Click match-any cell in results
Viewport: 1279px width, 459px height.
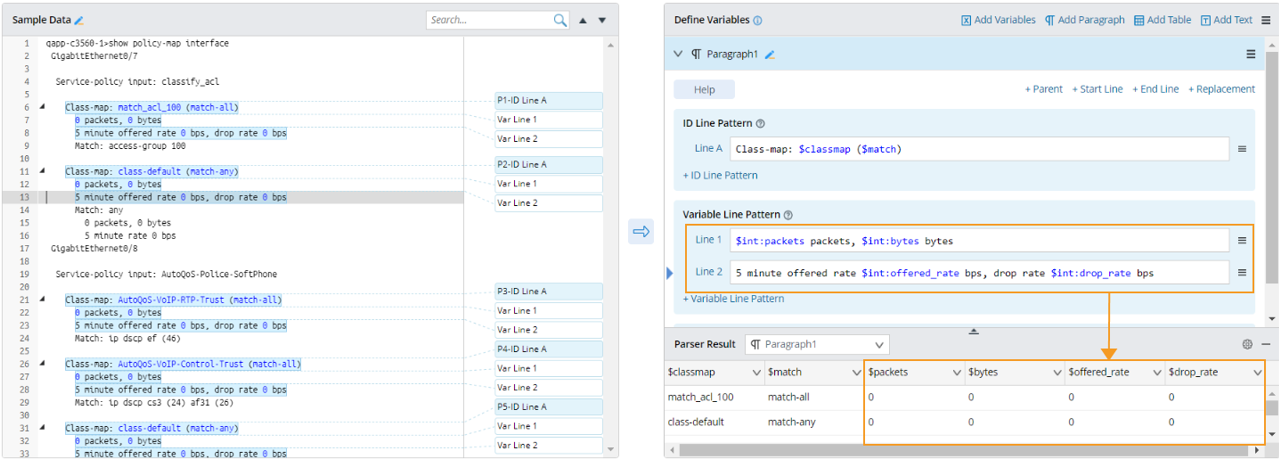pyautogui.click(x=792, y=422)
